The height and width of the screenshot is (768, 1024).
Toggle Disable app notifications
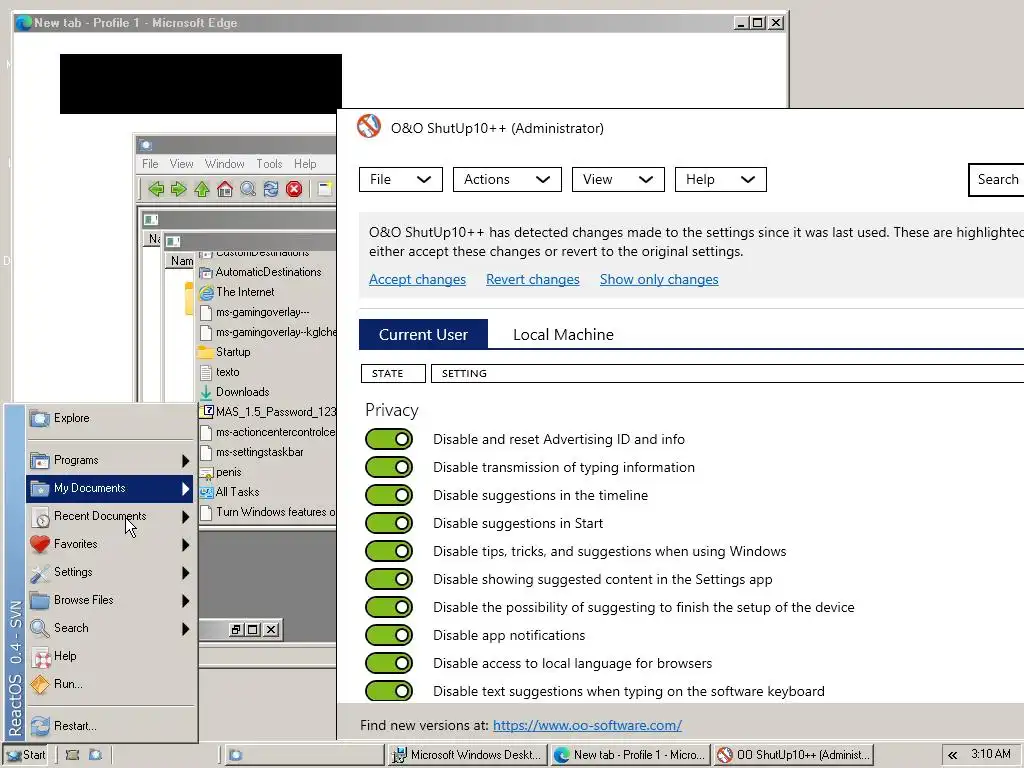point(389,635)
